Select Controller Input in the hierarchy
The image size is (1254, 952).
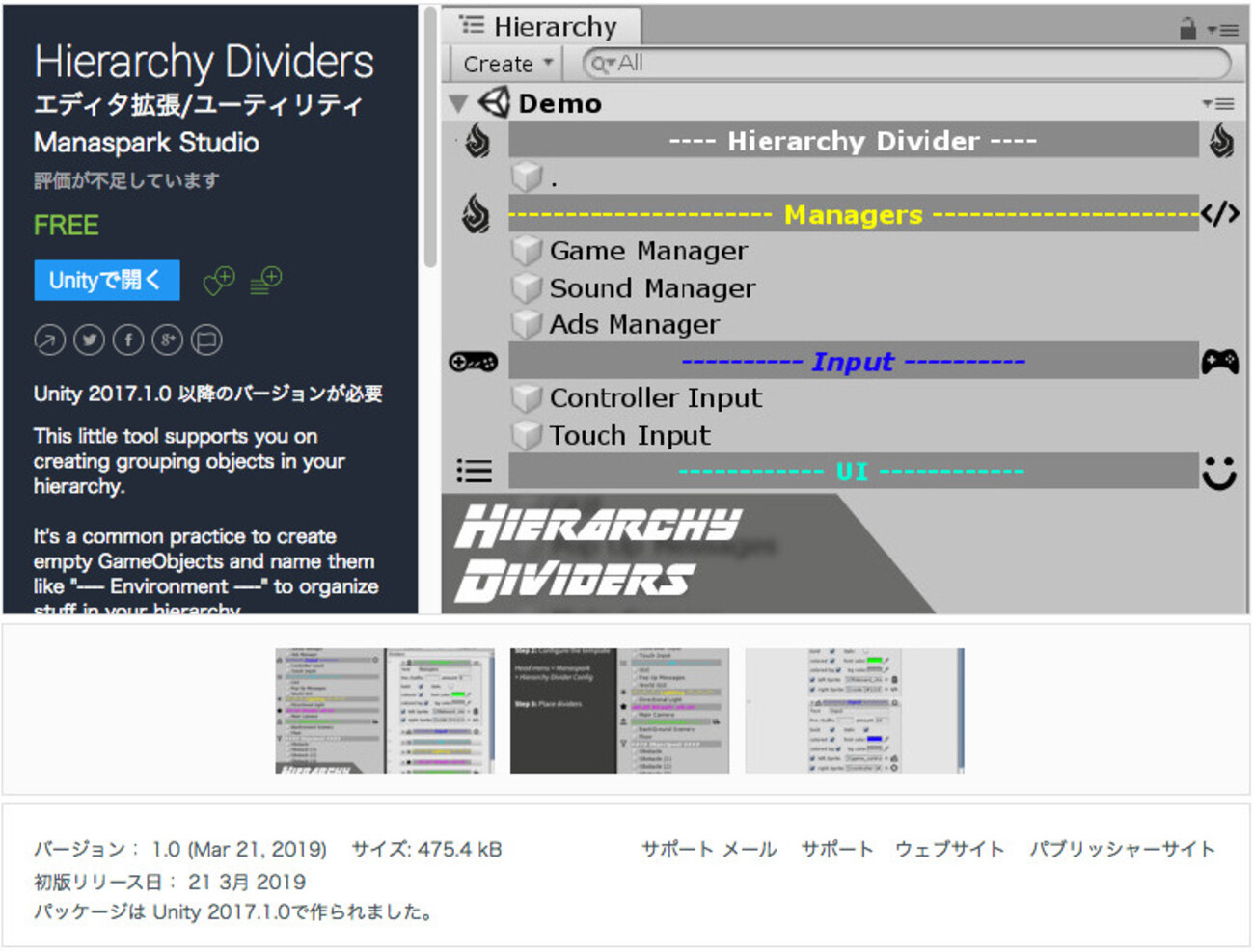pos(656,397)
